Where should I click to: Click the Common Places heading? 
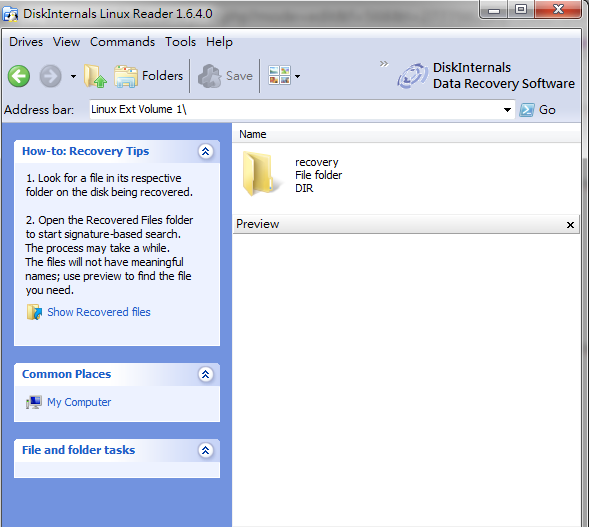pos(66,374)
